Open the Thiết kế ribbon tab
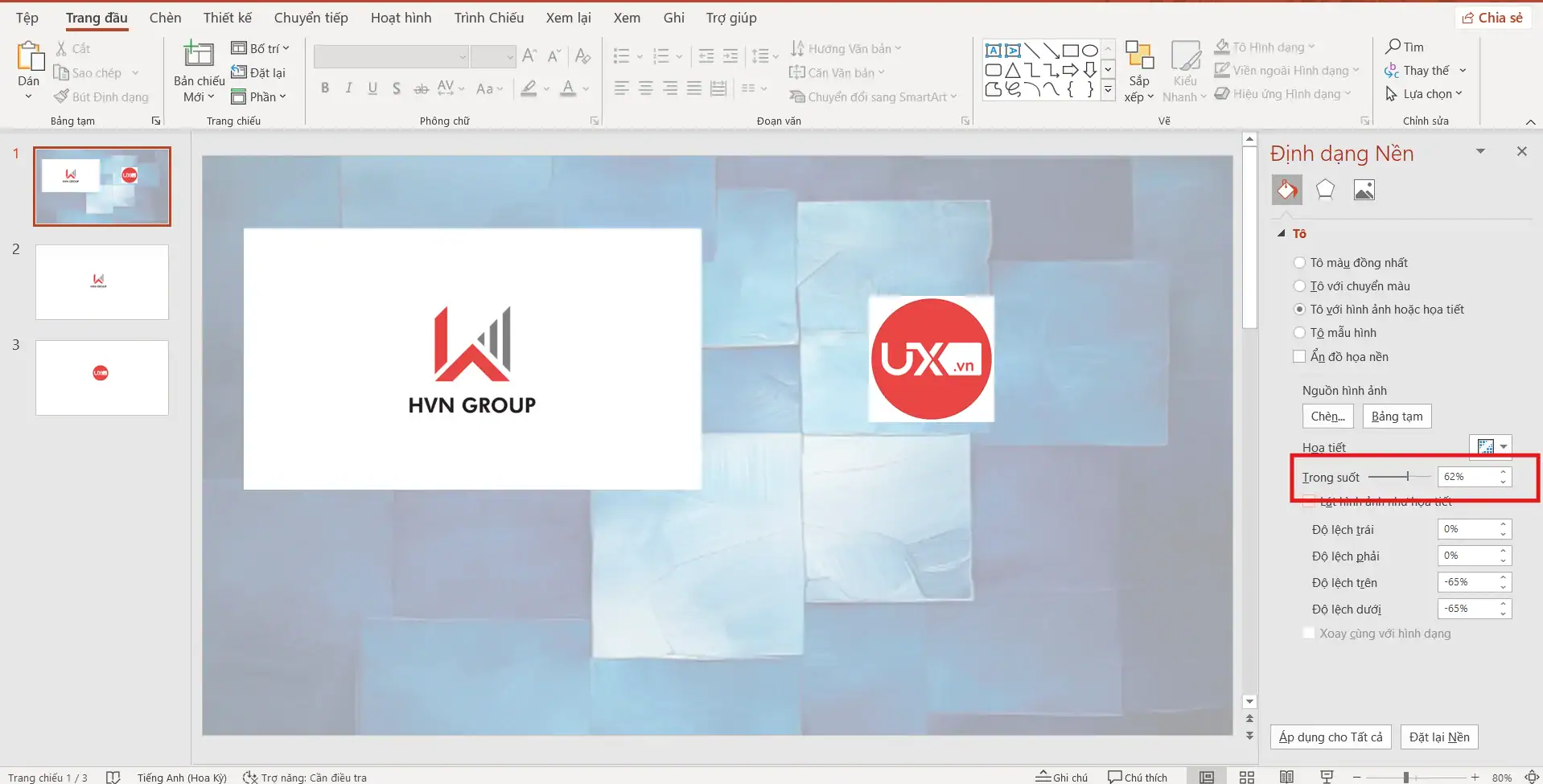 click(227, 17)
